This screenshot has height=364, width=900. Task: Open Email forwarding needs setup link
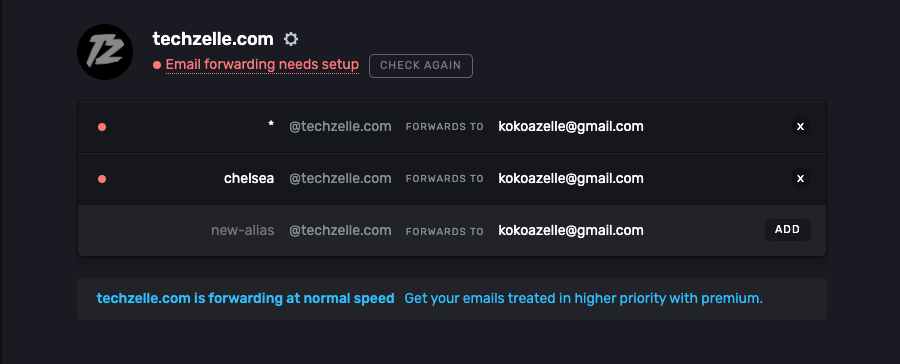tap(262, 64)
